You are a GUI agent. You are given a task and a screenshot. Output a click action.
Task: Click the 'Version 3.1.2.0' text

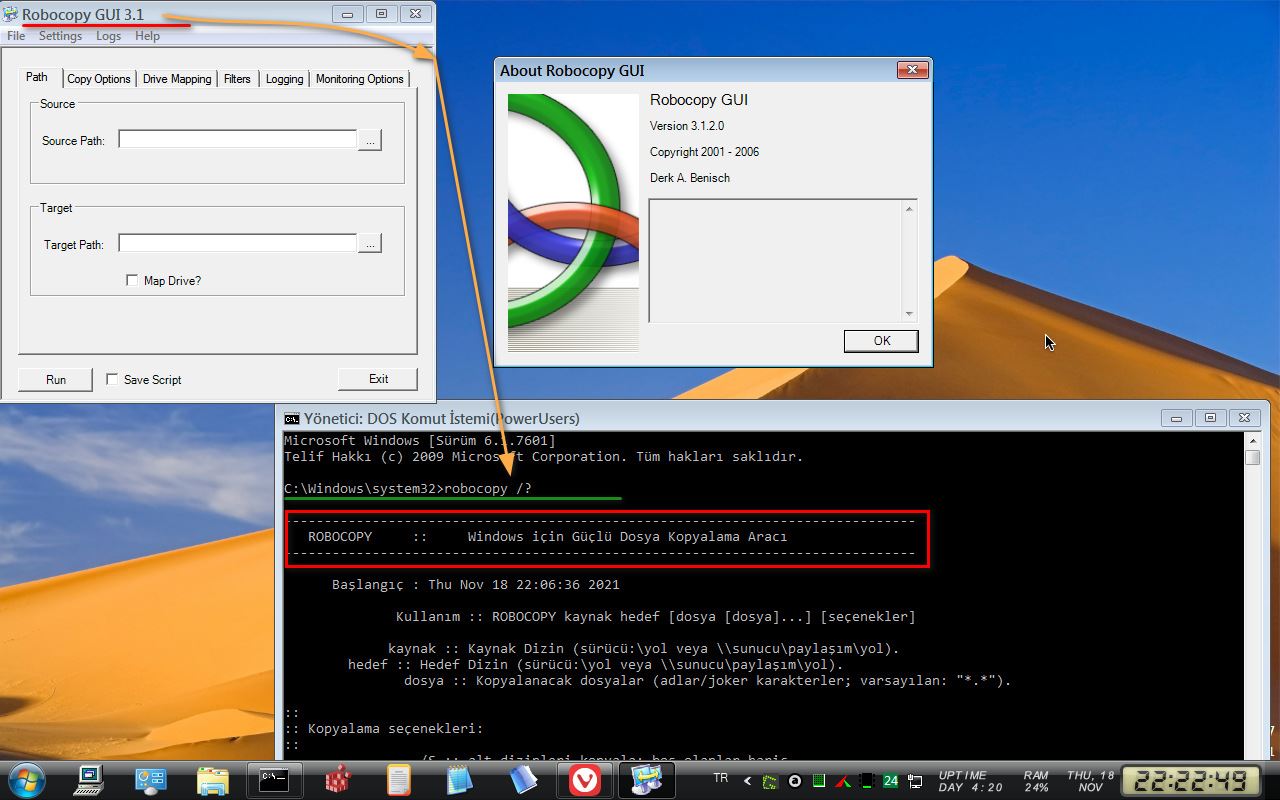[x=687, y=126]
